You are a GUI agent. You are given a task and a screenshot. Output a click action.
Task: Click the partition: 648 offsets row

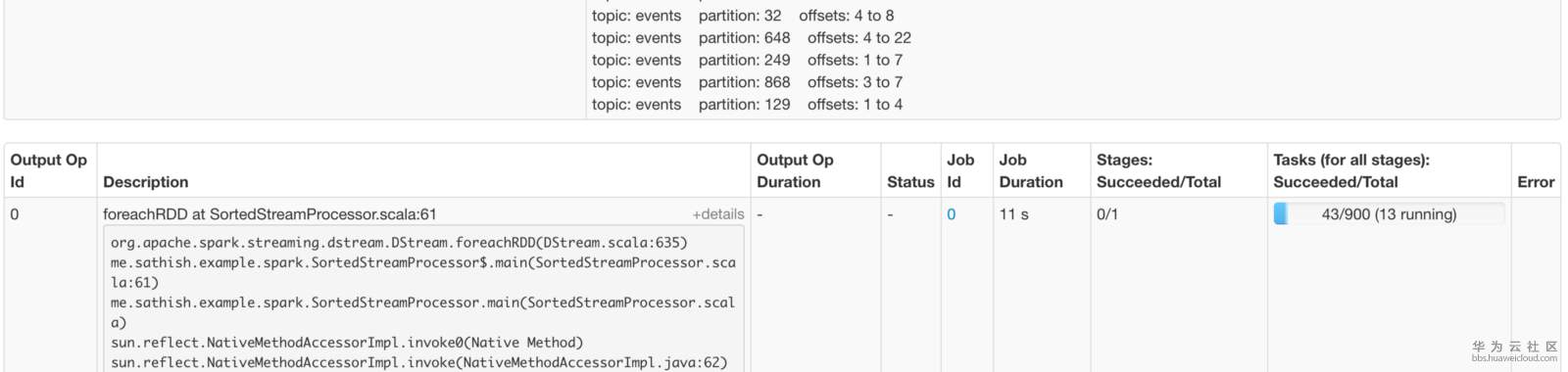click(752, 38)
